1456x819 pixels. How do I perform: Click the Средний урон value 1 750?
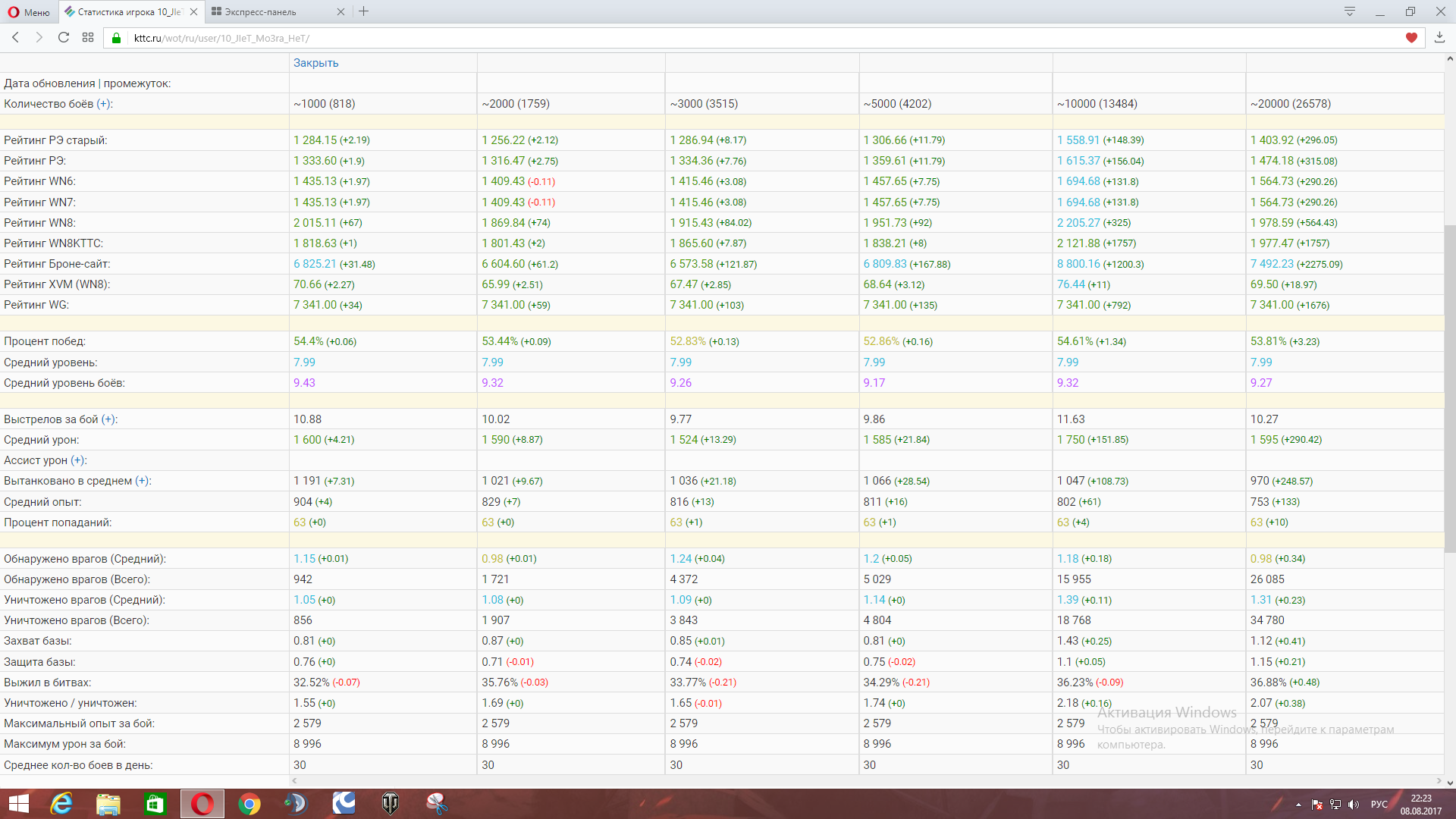coord(1071,440)
